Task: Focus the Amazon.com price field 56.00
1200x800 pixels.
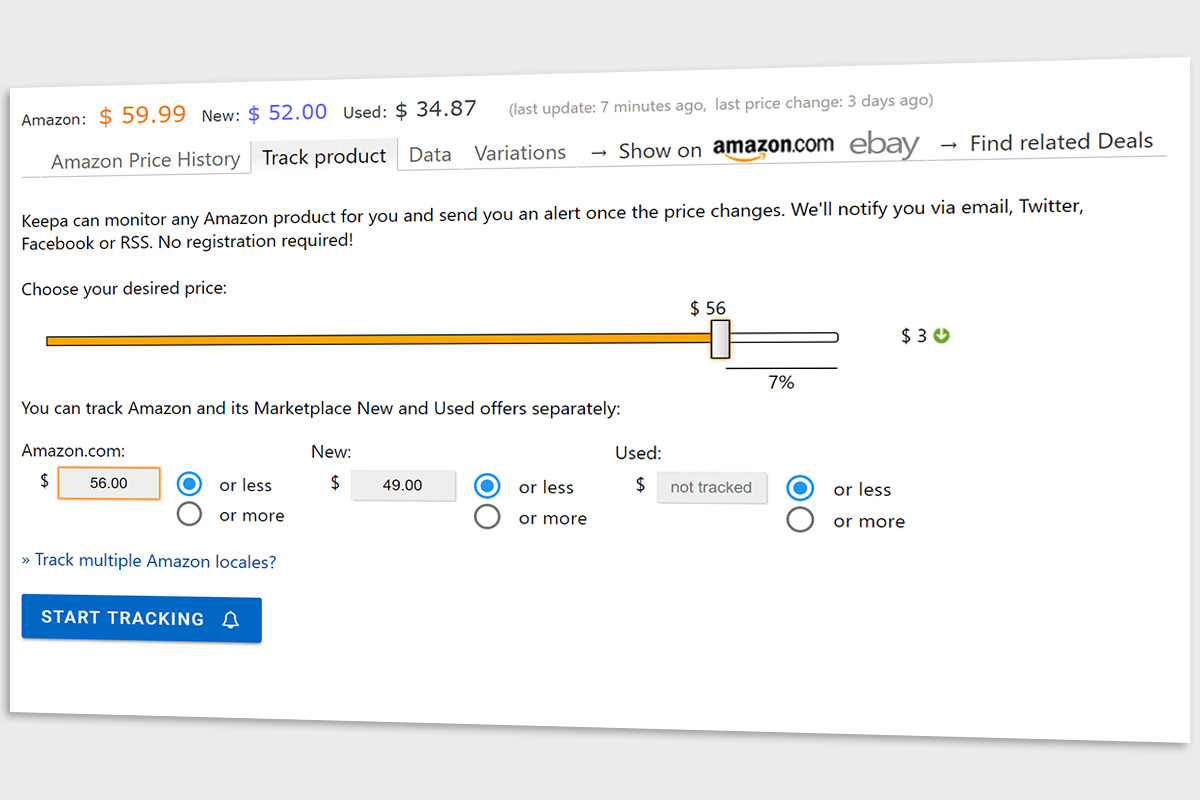Action: click(x=109, y=483)
